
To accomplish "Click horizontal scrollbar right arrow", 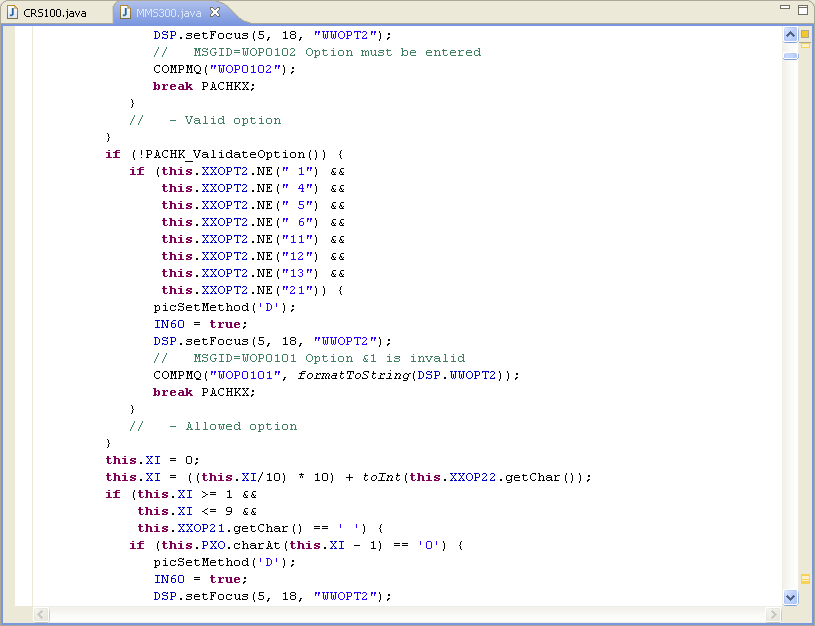I will 773,613.
